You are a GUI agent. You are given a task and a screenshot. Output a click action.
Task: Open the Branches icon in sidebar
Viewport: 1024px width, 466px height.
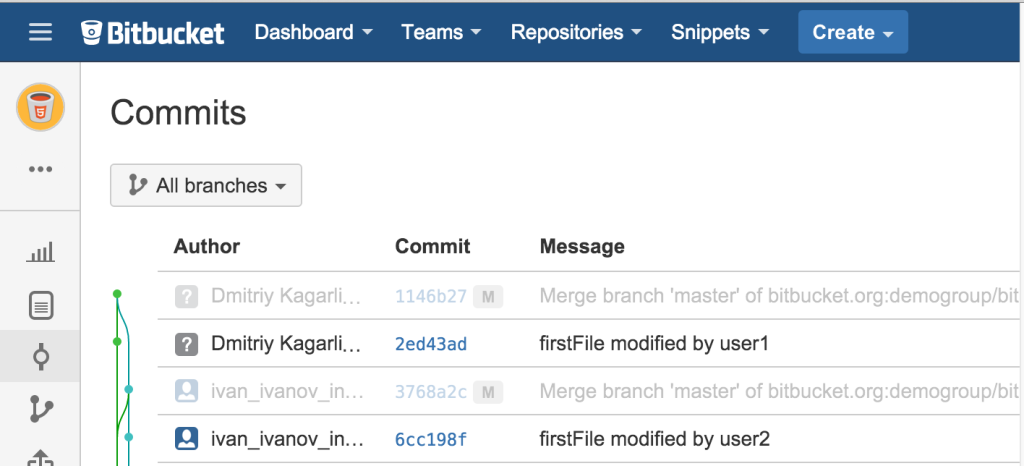pos(40,408)
